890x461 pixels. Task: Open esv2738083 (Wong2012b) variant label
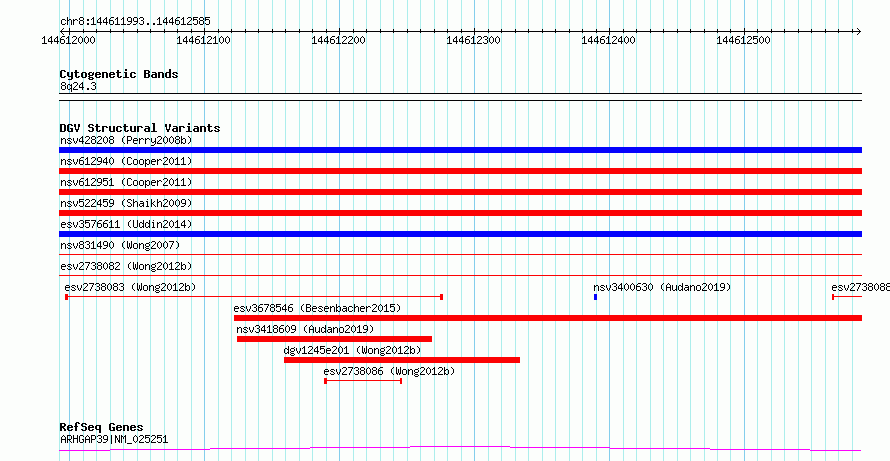pyautogui.click(x=131, y=287)
